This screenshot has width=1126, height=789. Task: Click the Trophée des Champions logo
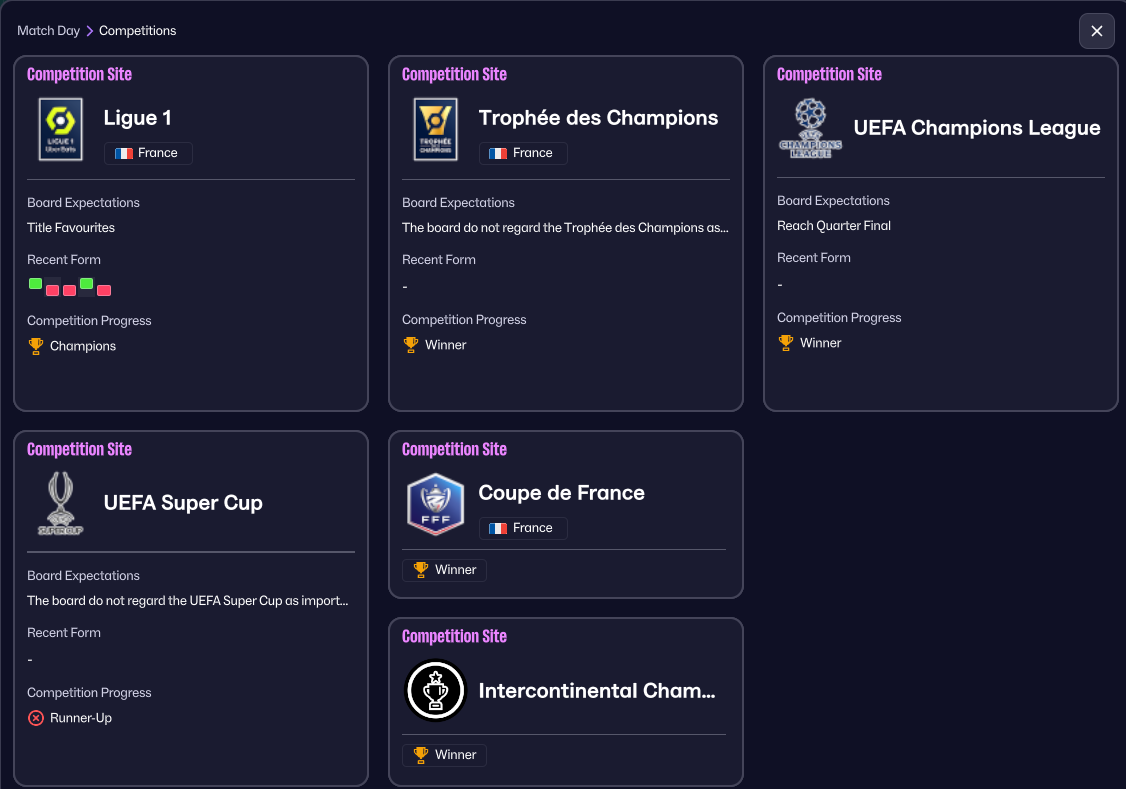[435, 129]
